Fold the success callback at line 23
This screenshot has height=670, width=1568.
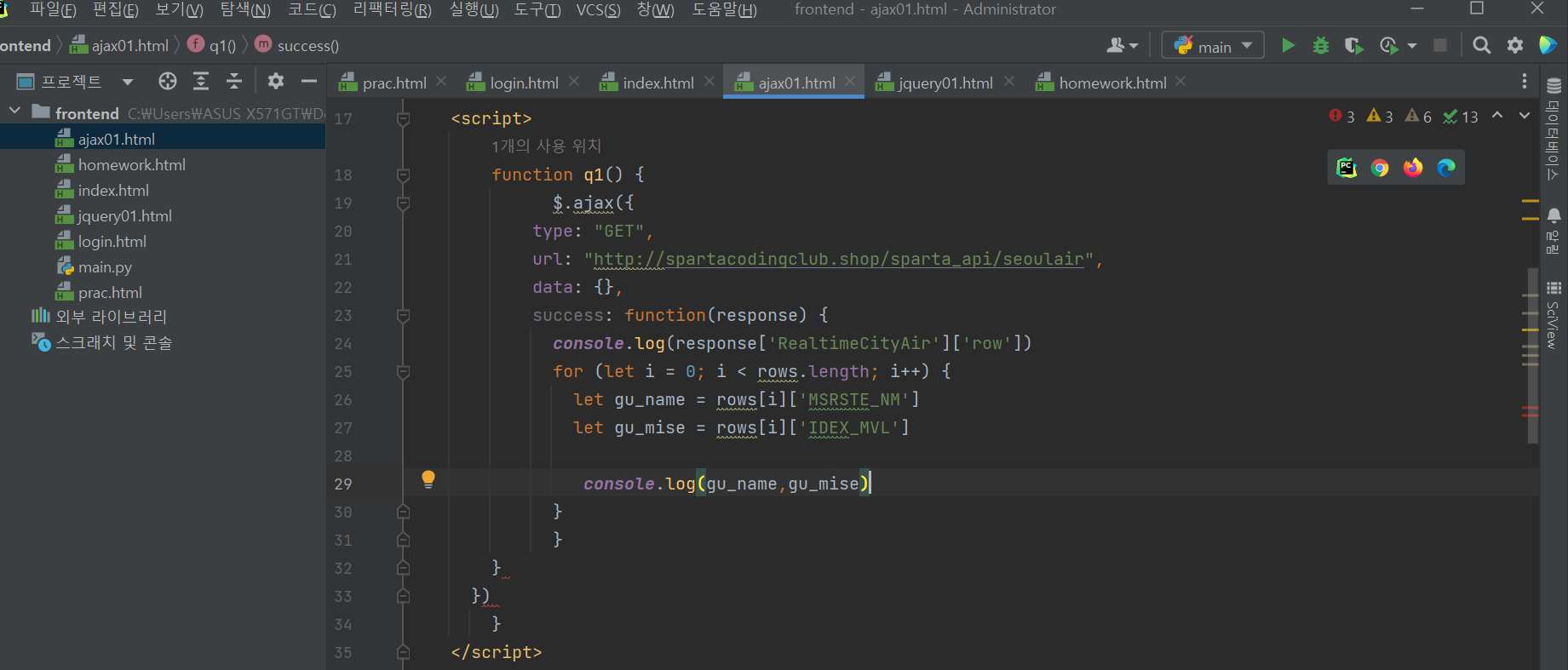pyautogui.click(x=404, y=315)
